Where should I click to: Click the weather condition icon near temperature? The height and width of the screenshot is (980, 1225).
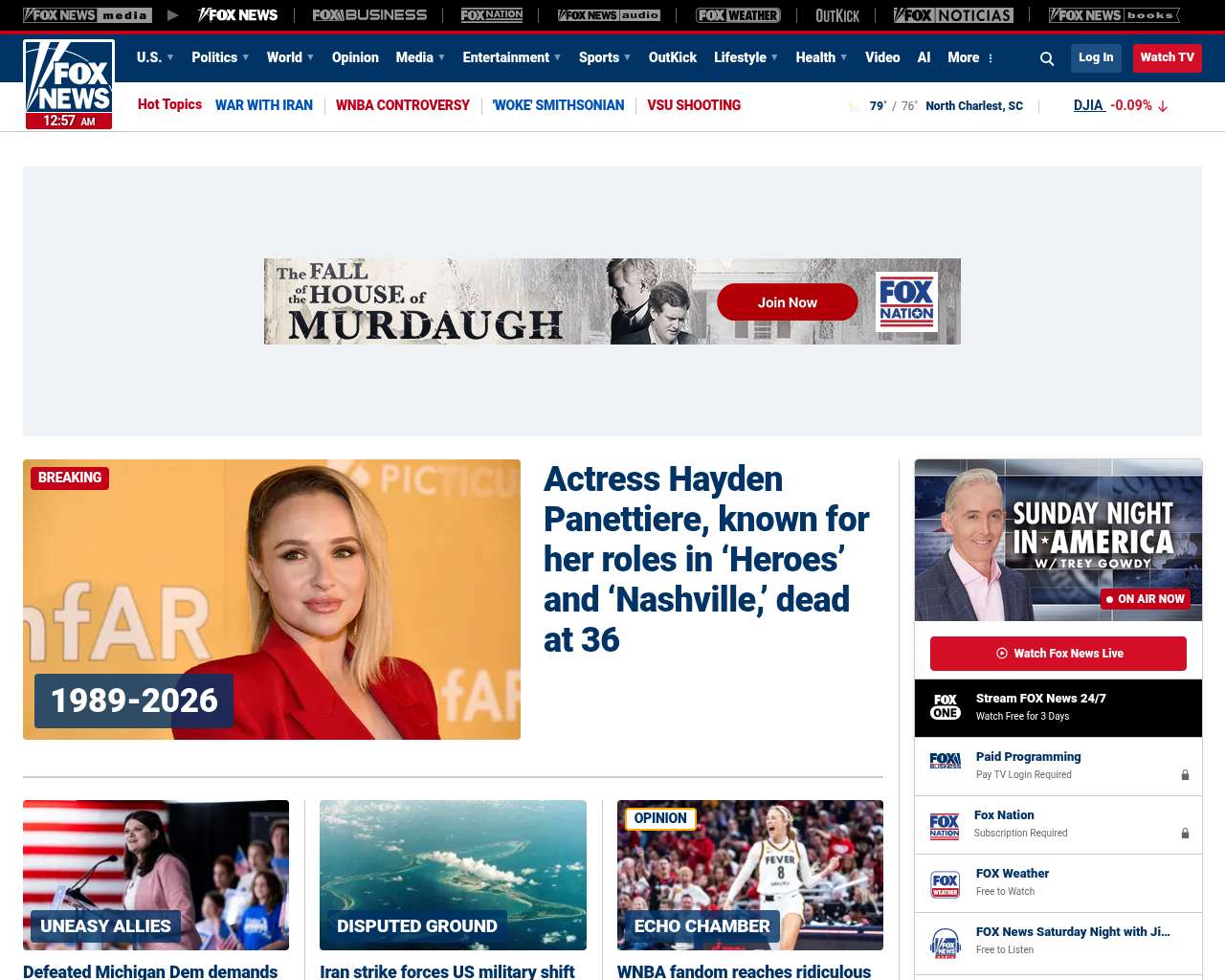(x=855, y=106)
